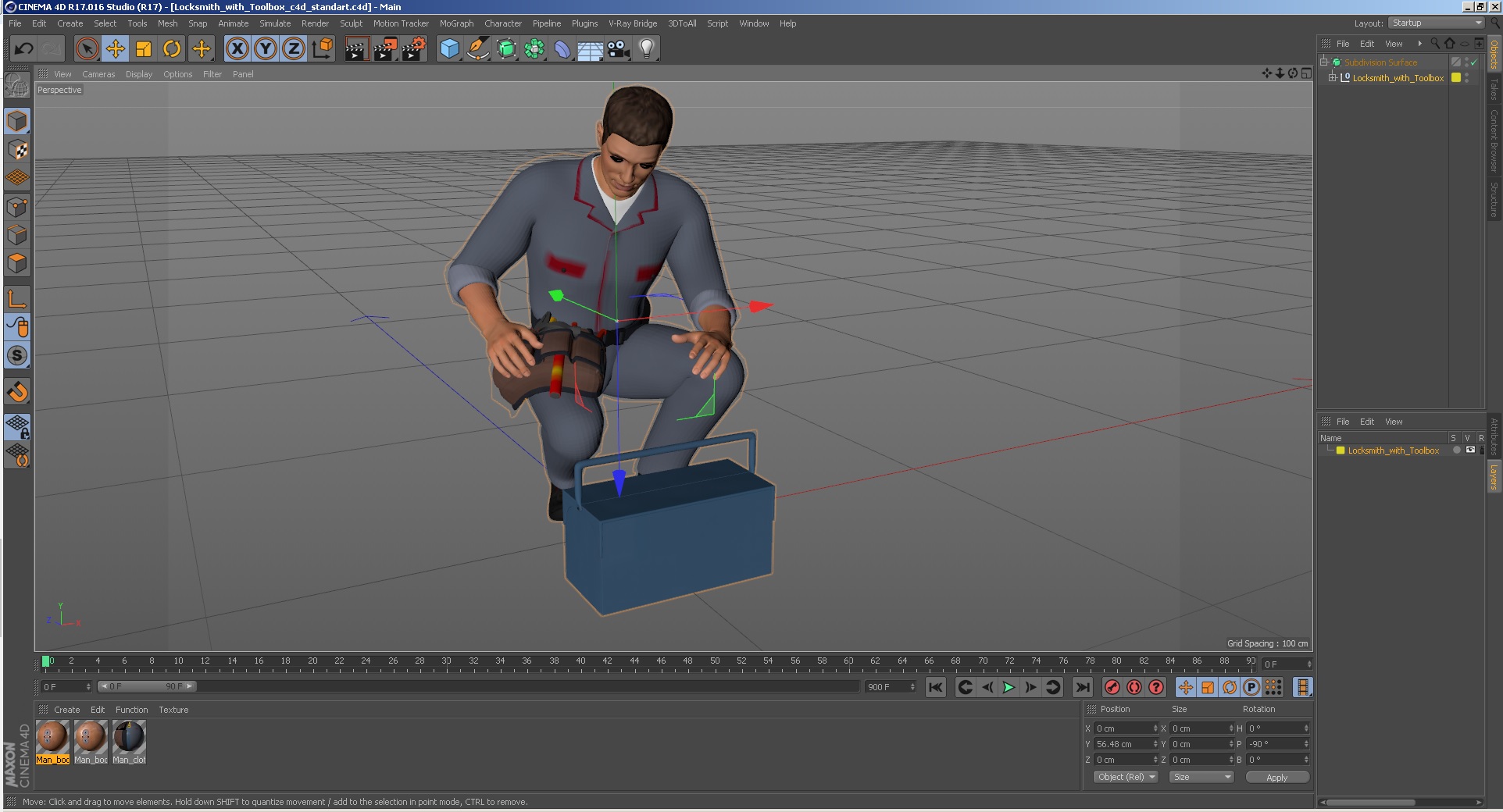Open the File menu

(15, 23)
